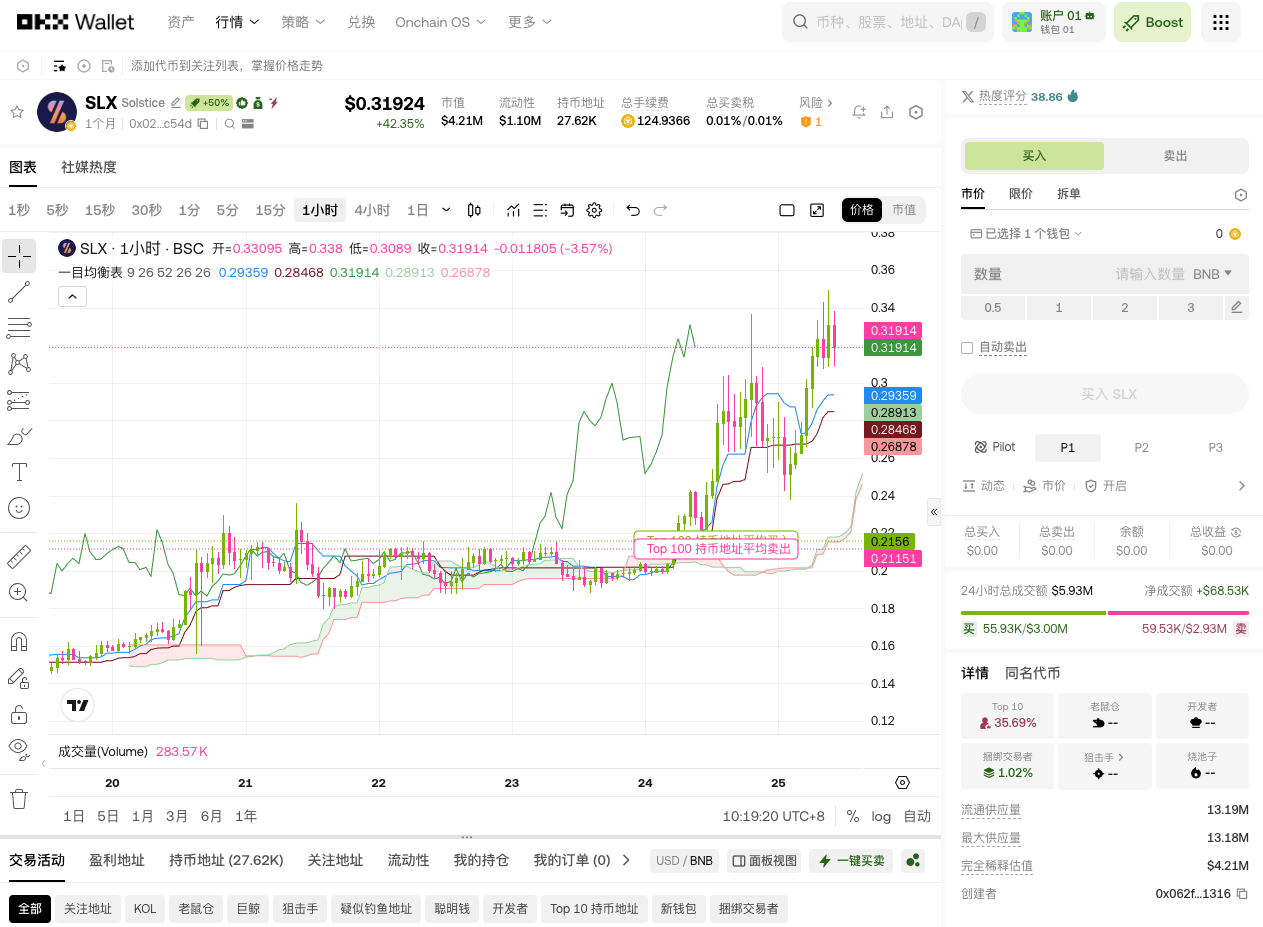Select the ruler measure tool
Viewport: 1263px width, 927px height.
(18, 556)
